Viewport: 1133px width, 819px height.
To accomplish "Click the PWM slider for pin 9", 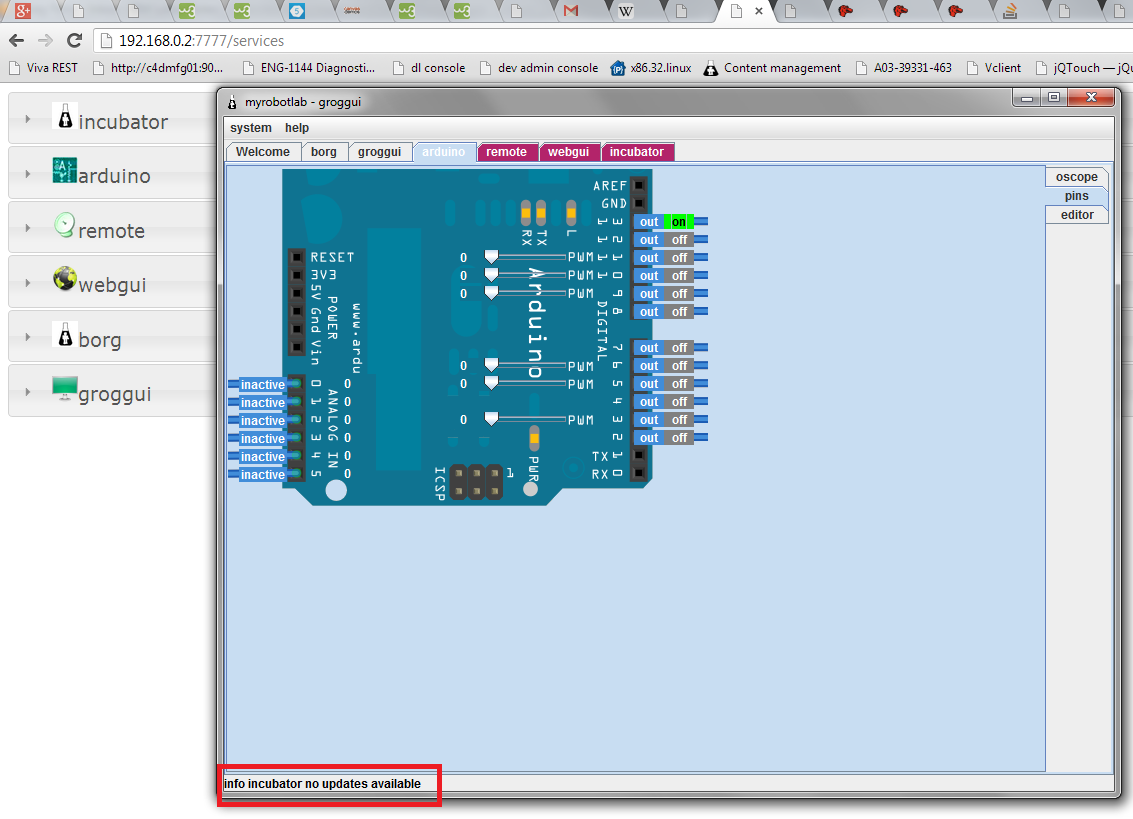I will pos(525,293).
